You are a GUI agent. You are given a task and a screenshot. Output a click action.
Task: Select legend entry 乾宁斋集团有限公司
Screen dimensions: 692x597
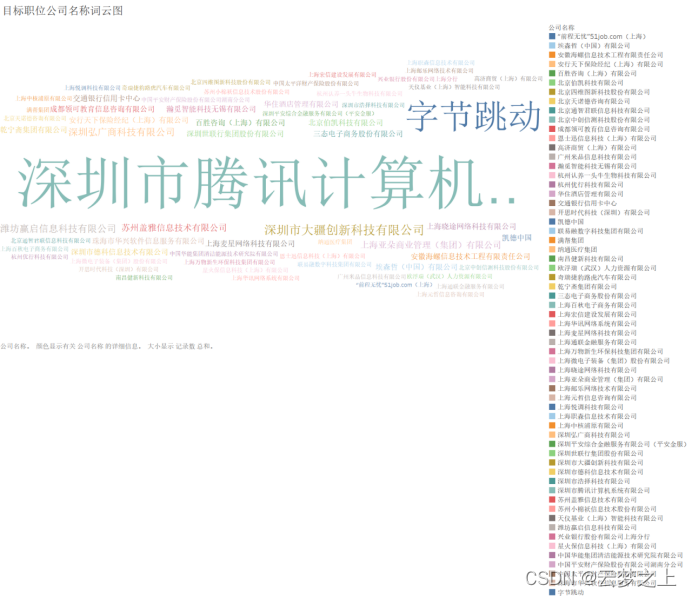click(583, 286)
